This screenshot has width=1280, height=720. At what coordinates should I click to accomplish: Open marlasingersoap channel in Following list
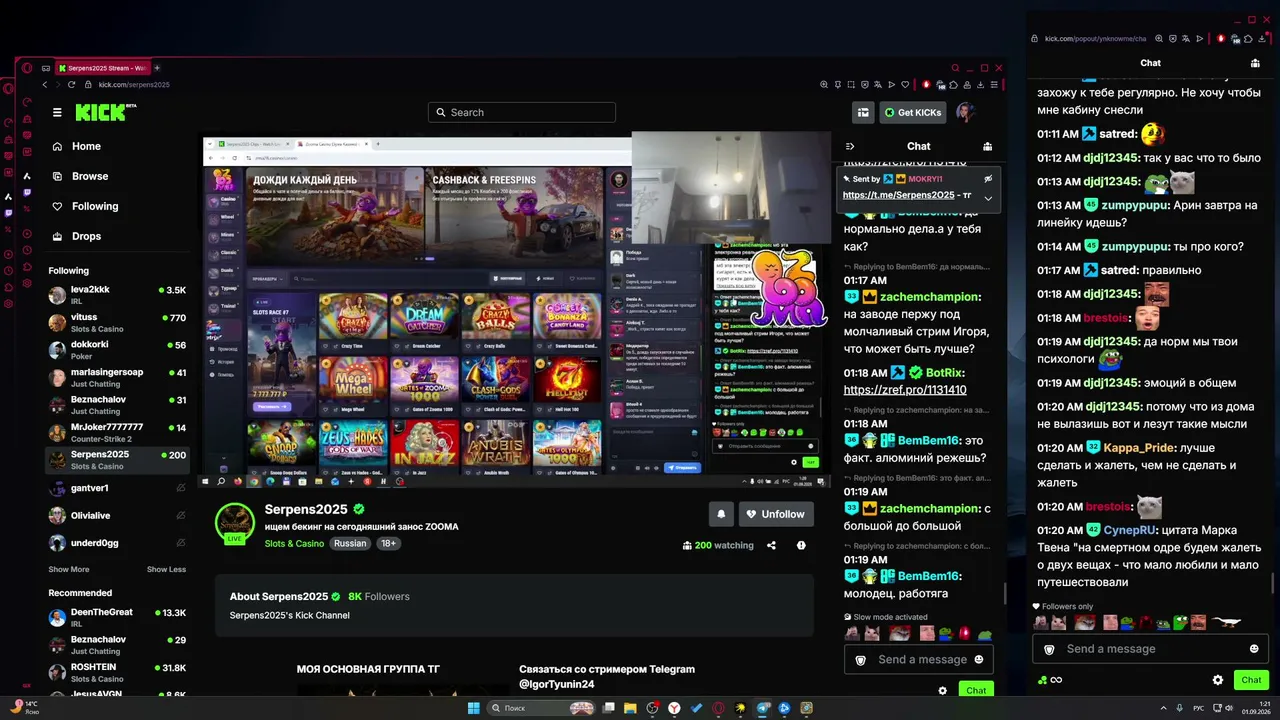(x=117, y=378)
